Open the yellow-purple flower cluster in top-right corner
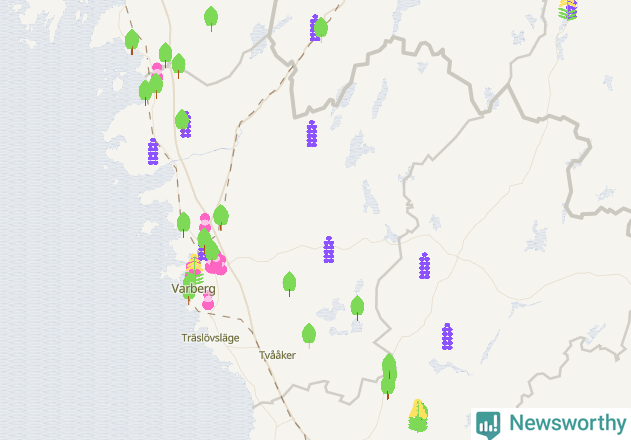Viewport: 631px width, 440px height. tap(568, 10)
